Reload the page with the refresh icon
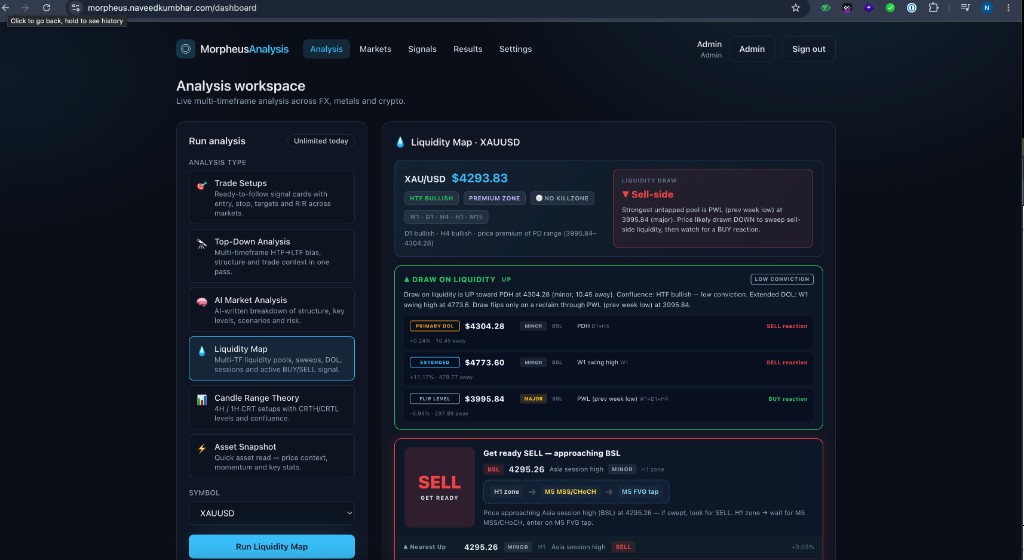The height and width of the screenshot is (560, 1024). coord(46,8)
